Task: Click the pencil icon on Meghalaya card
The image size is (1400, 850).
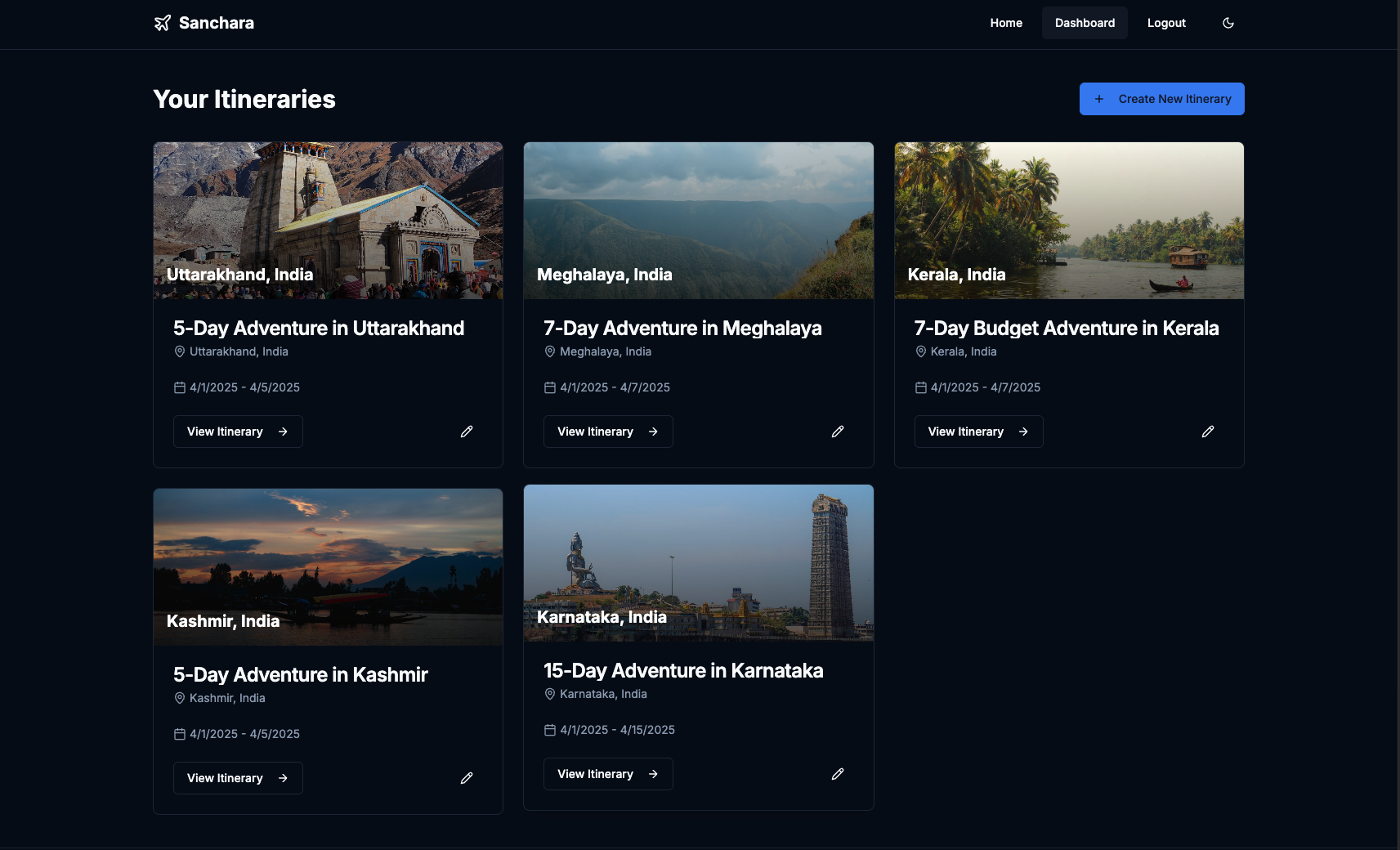Action: point(837,432)
